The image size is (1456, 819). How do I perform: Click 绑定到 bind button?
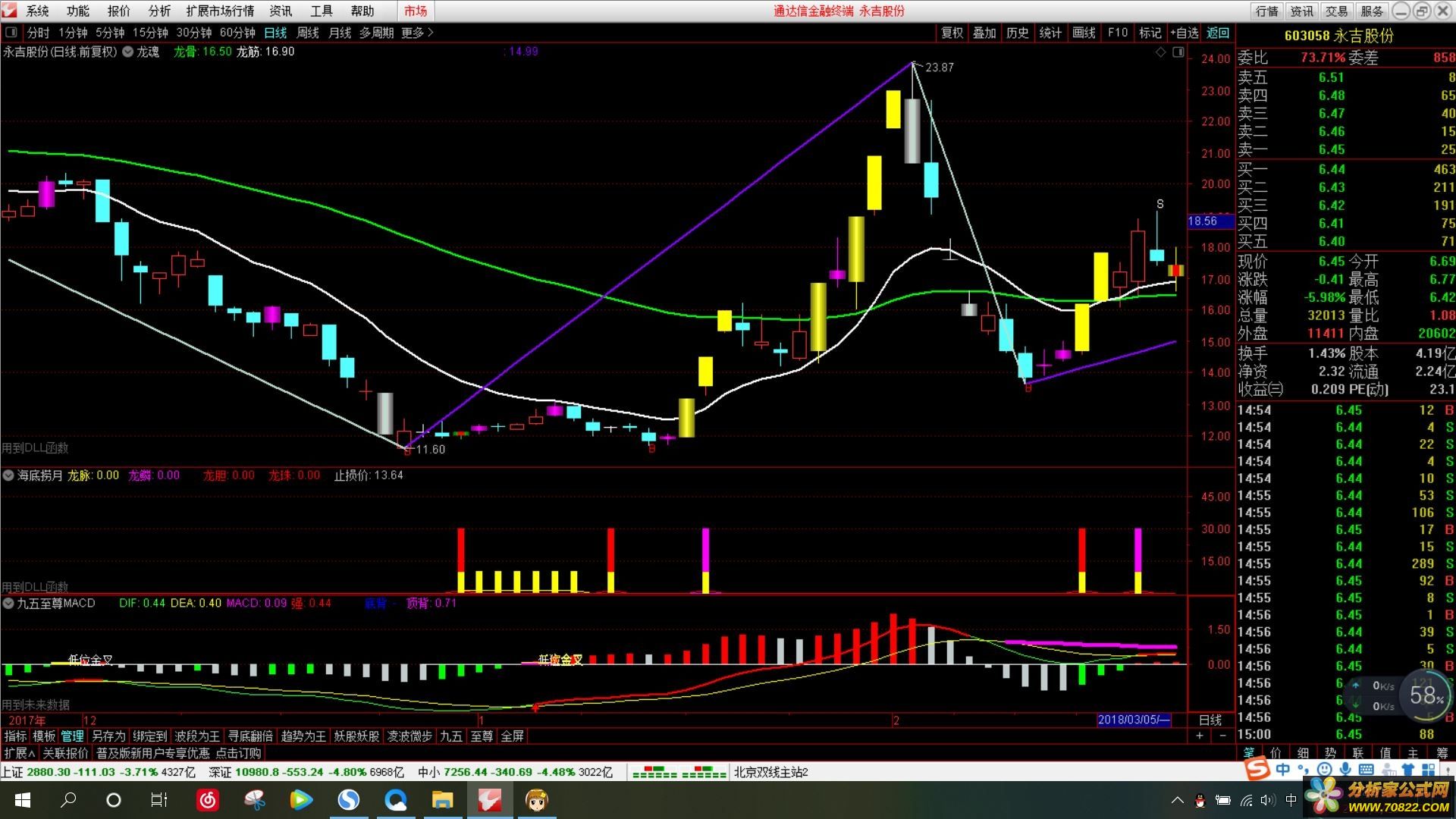149,736
